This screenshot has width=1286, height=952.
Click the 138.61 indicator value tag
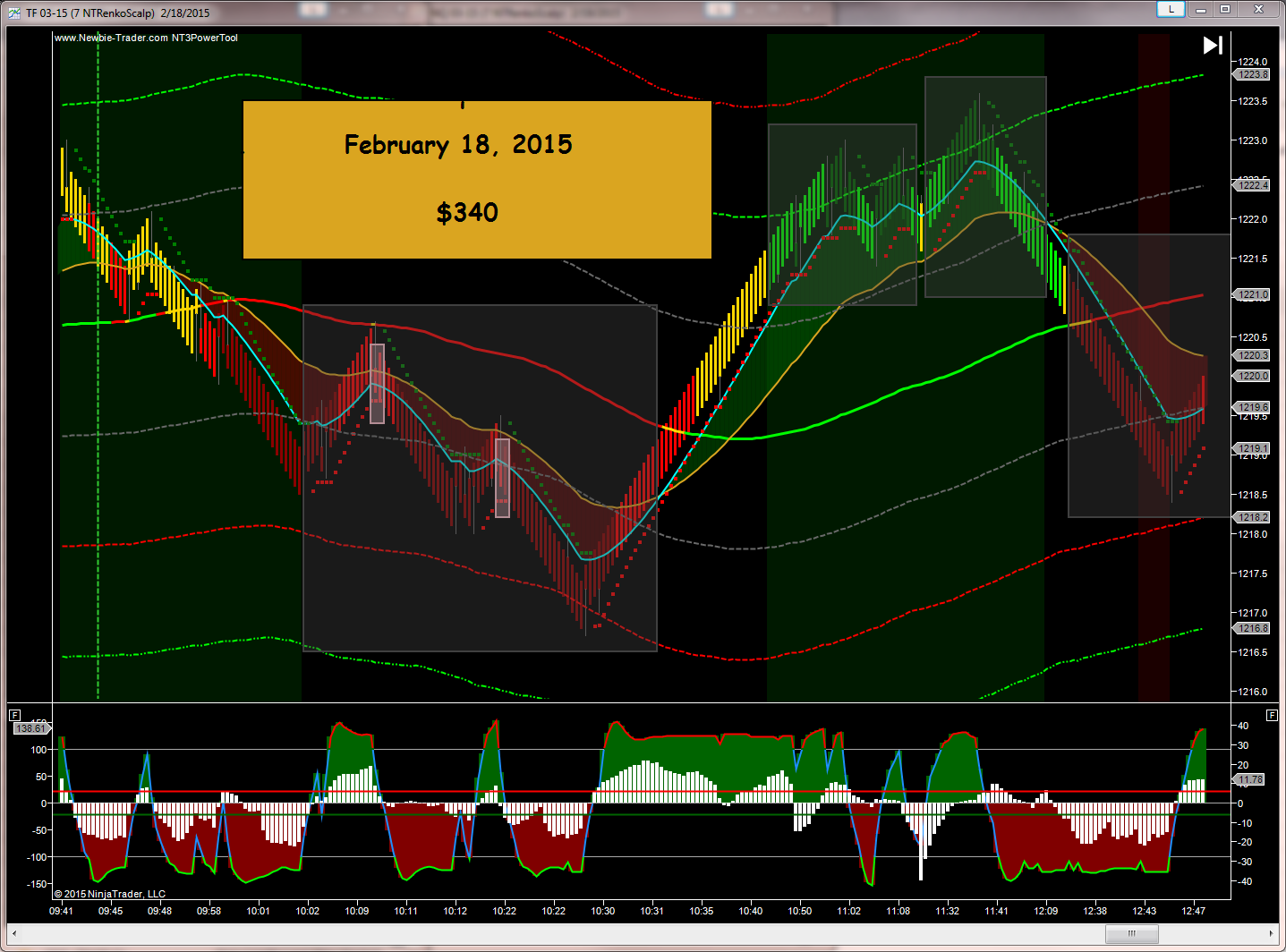pos(30,728)
